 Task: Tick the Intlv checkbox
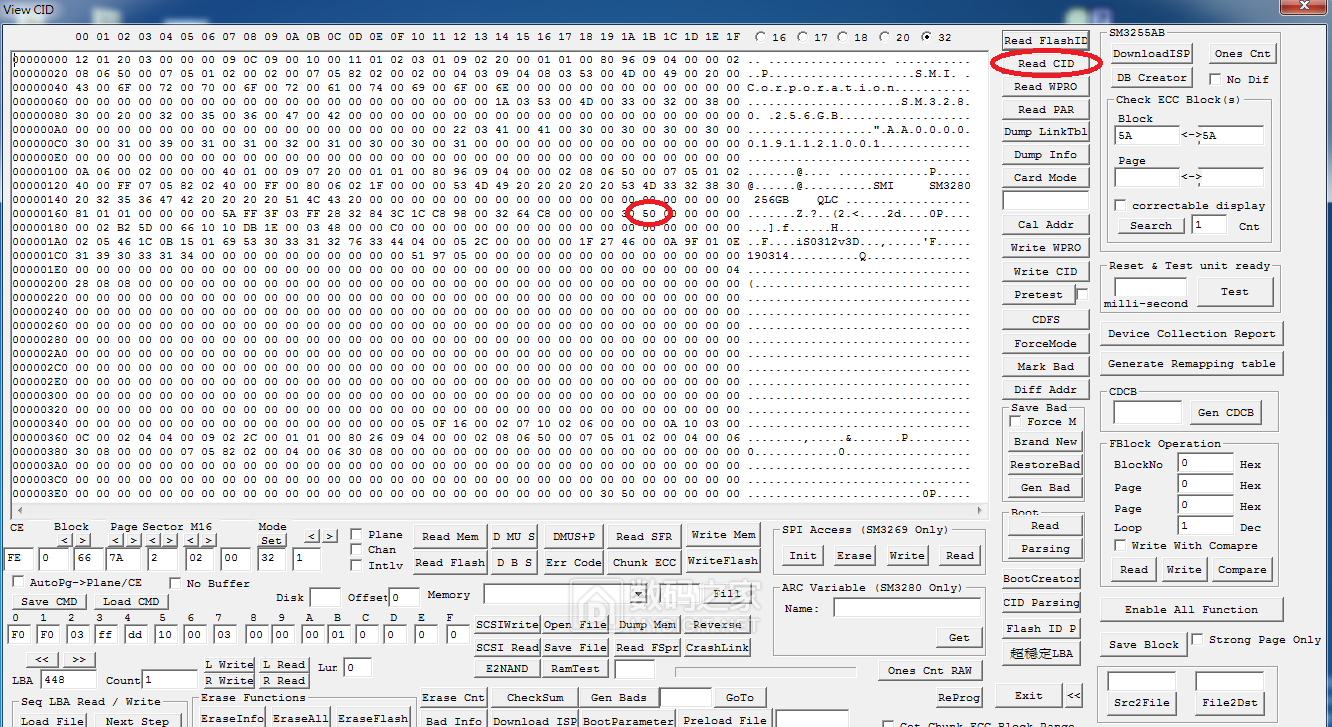pos(356,565)
